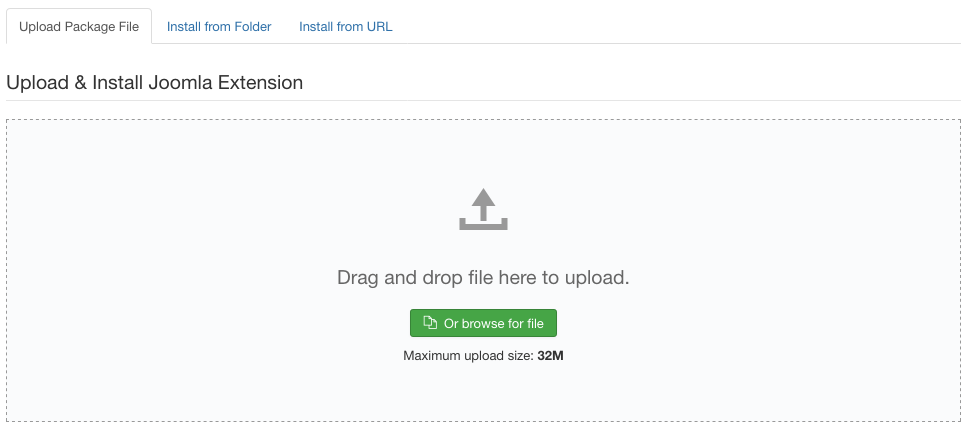Click the file icon on the browse button

coord(430,323)
